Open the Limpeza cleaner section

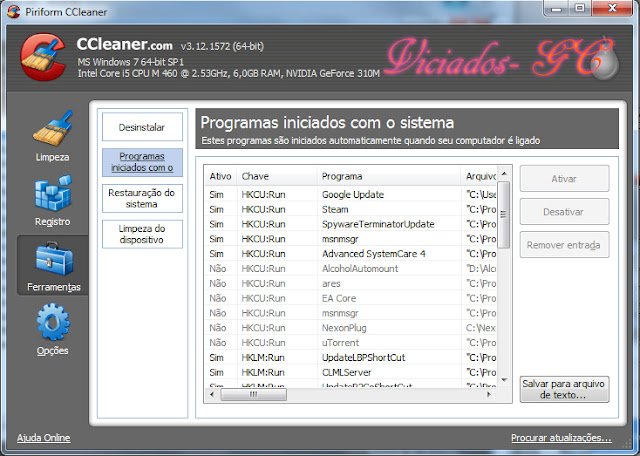pyautogui.click(x=52, y=136)
